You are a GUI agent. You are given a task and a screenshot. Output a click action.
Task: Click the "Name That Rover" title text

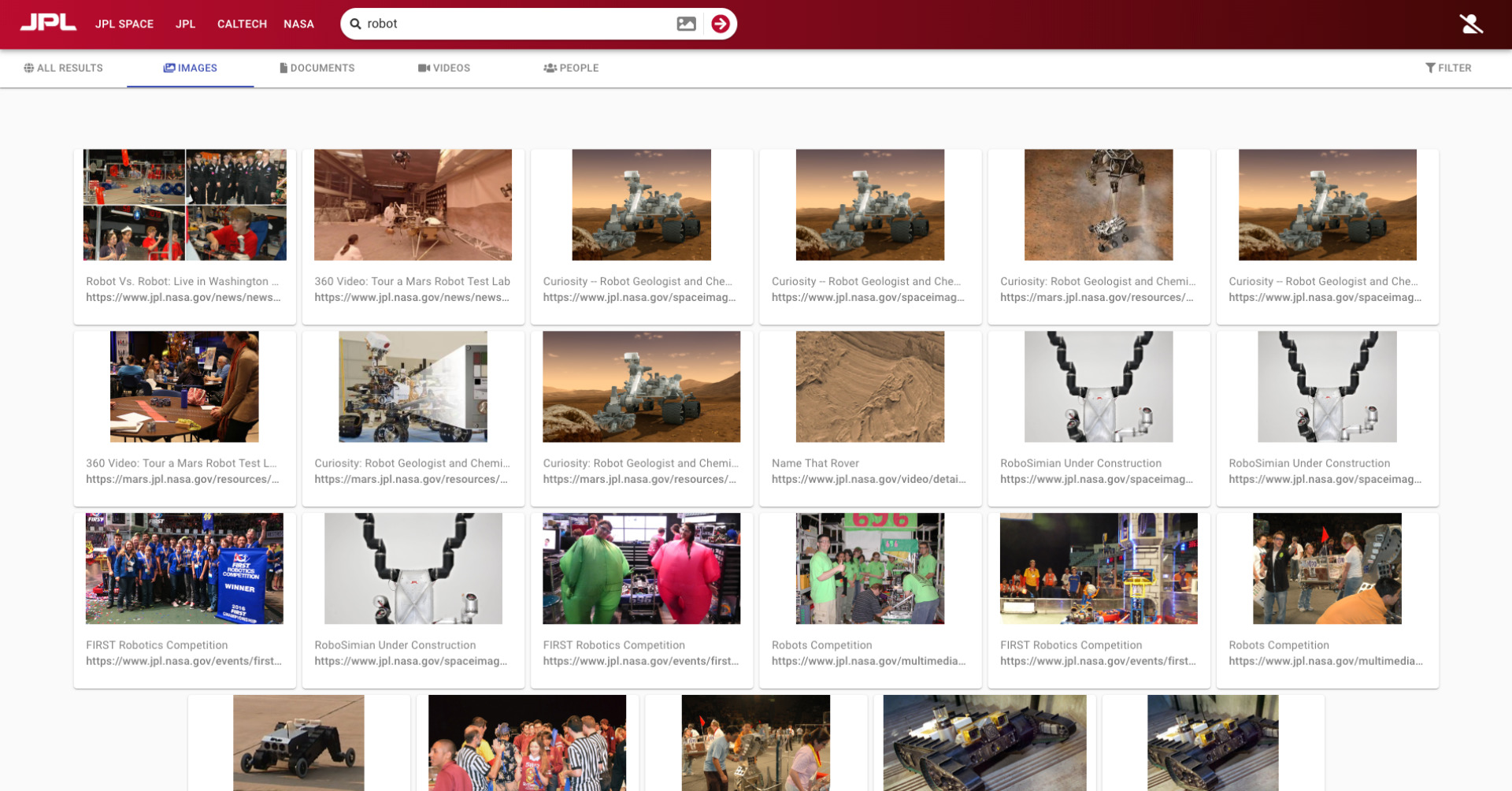pos(815,463)
